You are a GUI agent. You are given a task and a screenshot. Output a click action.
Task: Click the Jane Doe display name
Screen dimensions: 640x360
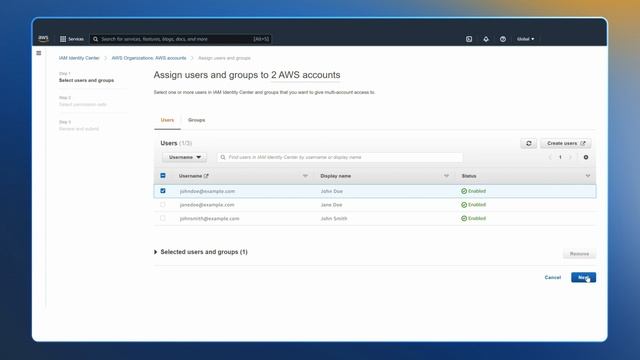pos(331,205)
